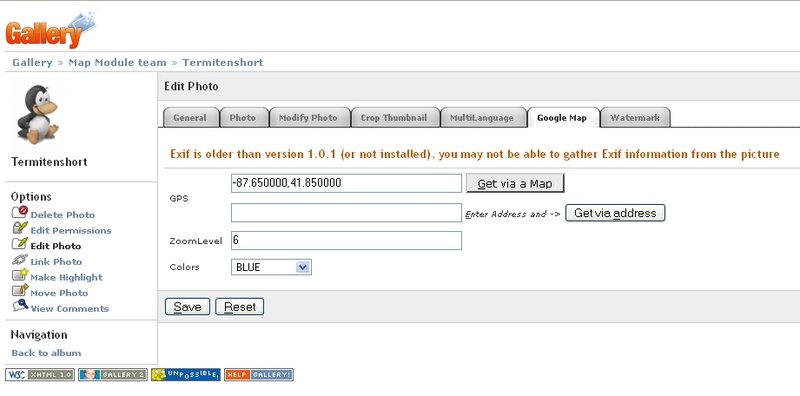
Task: Open the Colors dropdown showing BLUE
Action: click(271, 267)
